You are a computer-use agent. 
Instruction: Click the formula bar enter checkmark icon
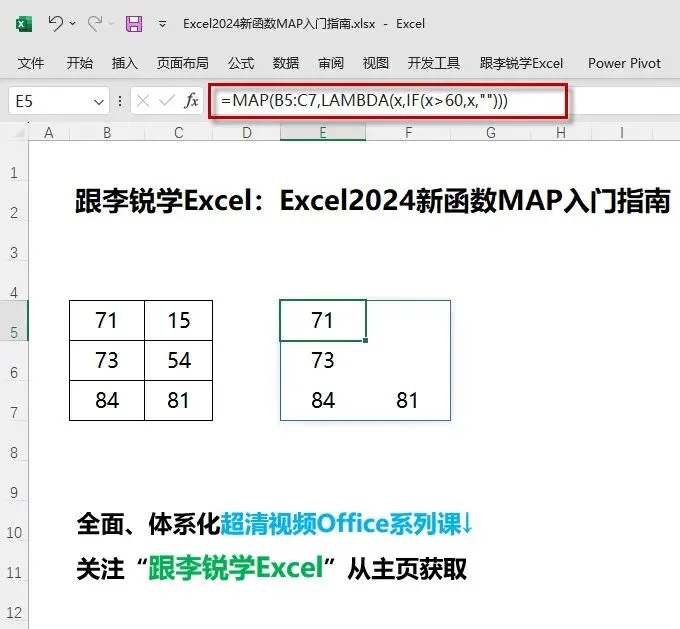pyautogui.click(x=167, y=102)
